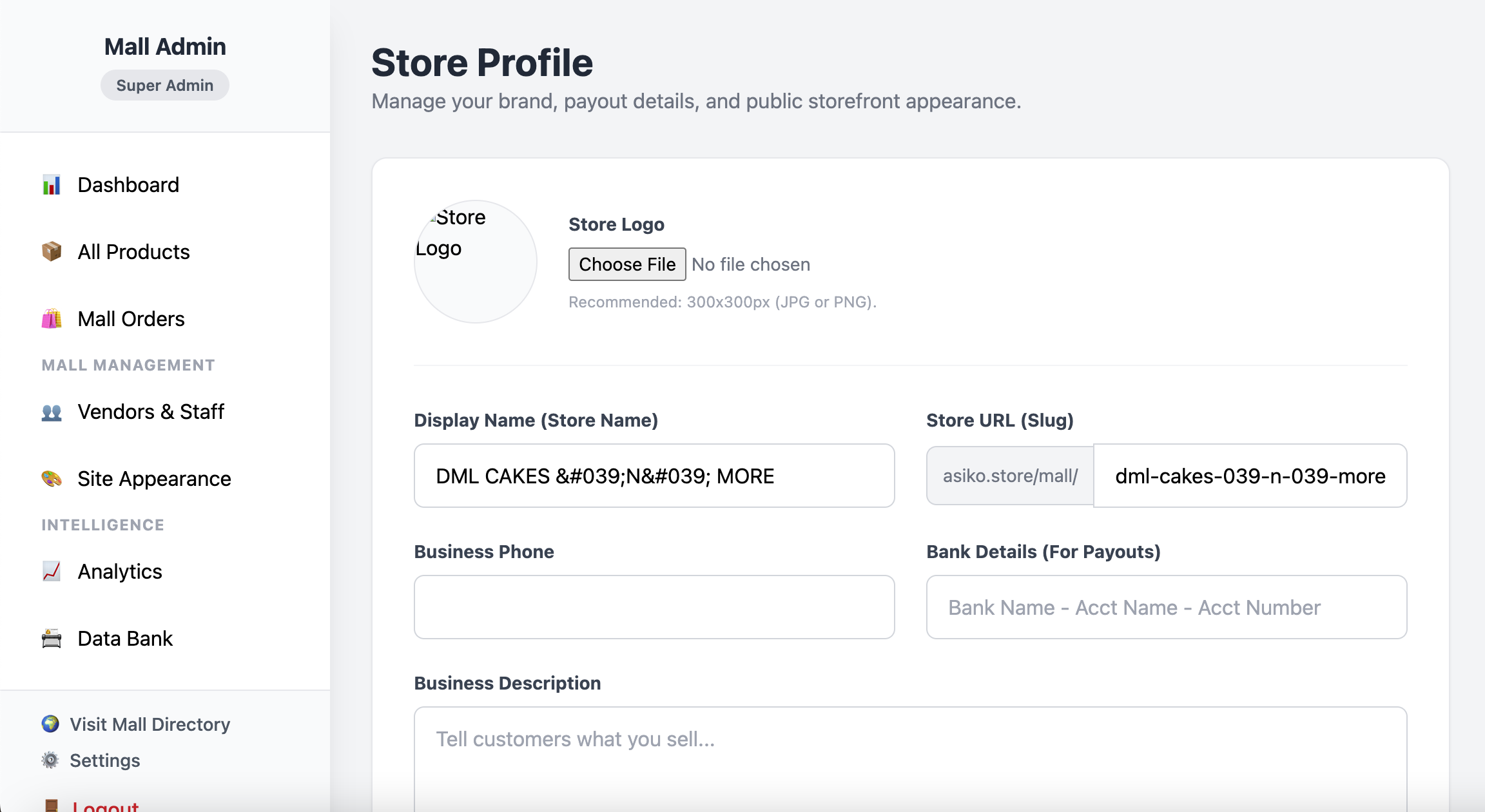Click the Mall Orders shopping bags icon
This screenshot has height=812, width=1485.
click(x=52, y=318)
